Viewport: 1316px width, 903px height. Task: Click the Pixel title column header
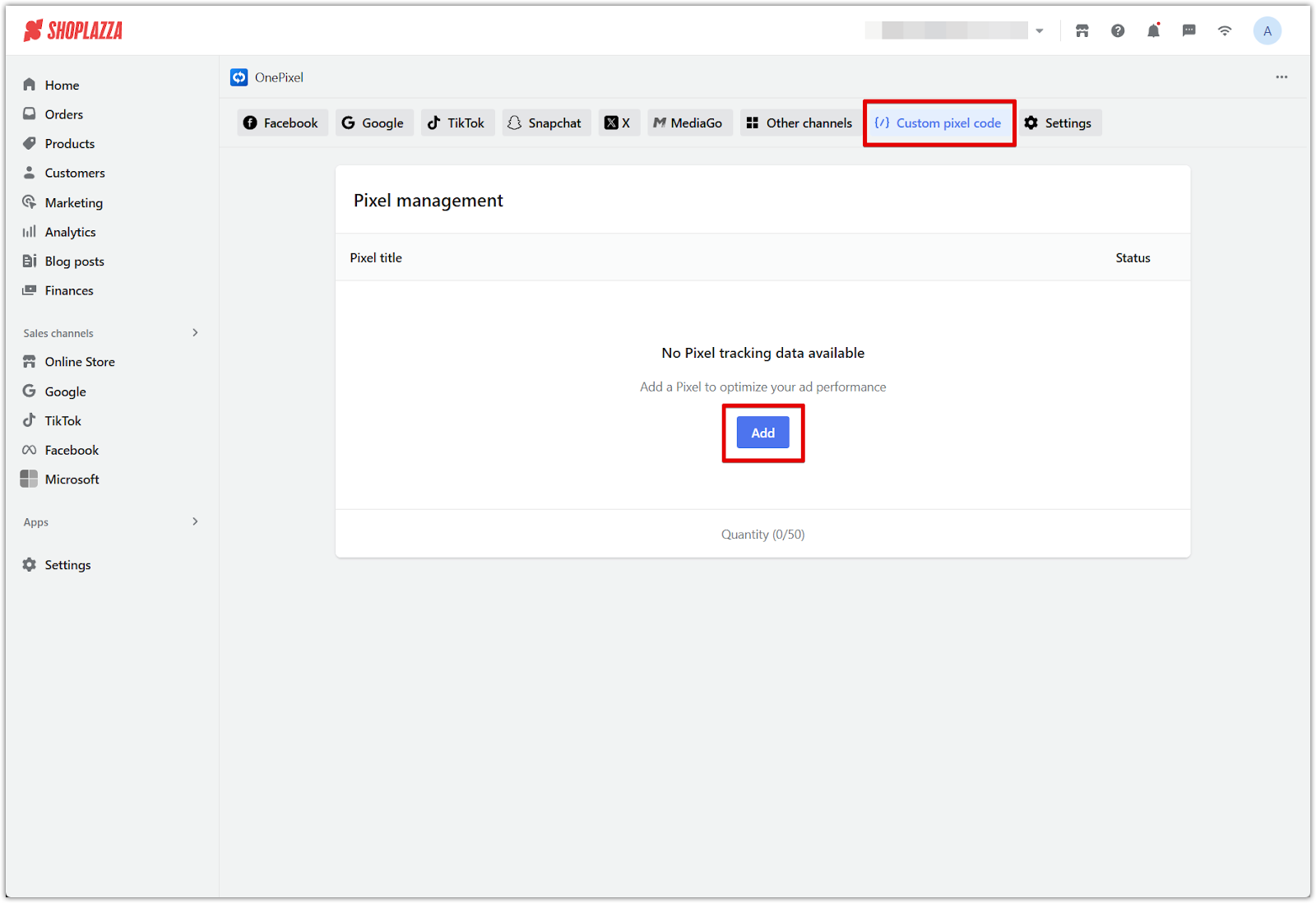(x=376, y=258)
